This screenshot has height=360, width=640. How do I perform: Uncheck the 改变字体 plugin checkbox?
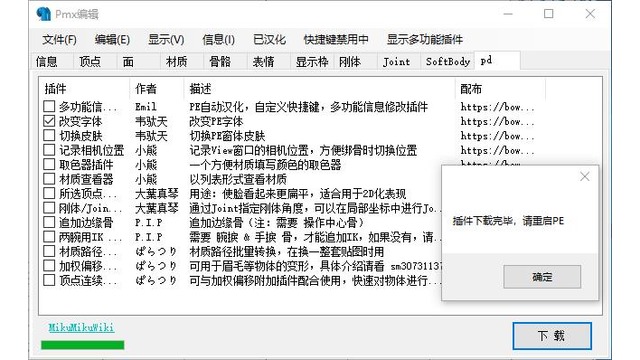coord(49,121)
